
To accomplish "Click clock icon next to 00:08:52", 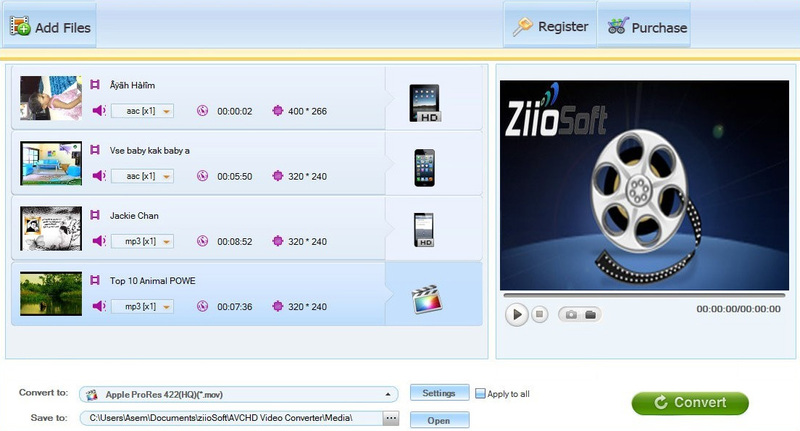I will coord(203,241).
